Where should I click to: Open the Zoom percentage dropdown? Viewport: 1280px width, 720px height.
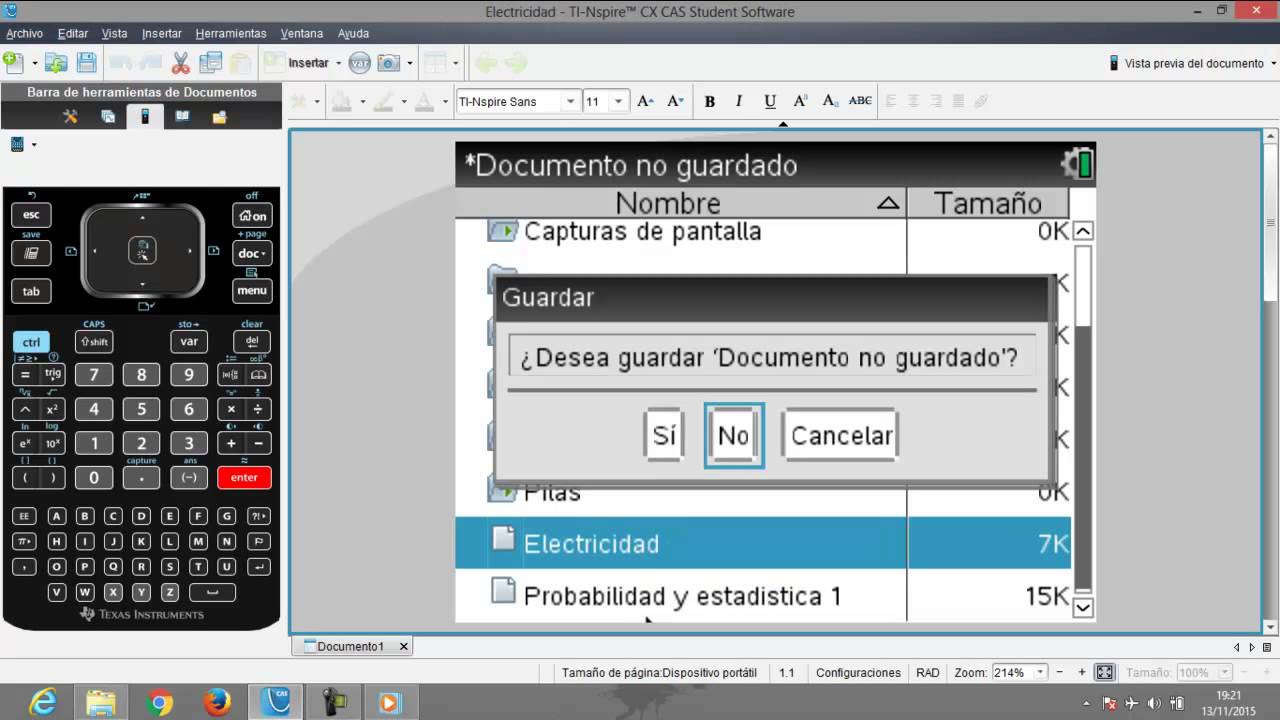[x=1040, y=673]
